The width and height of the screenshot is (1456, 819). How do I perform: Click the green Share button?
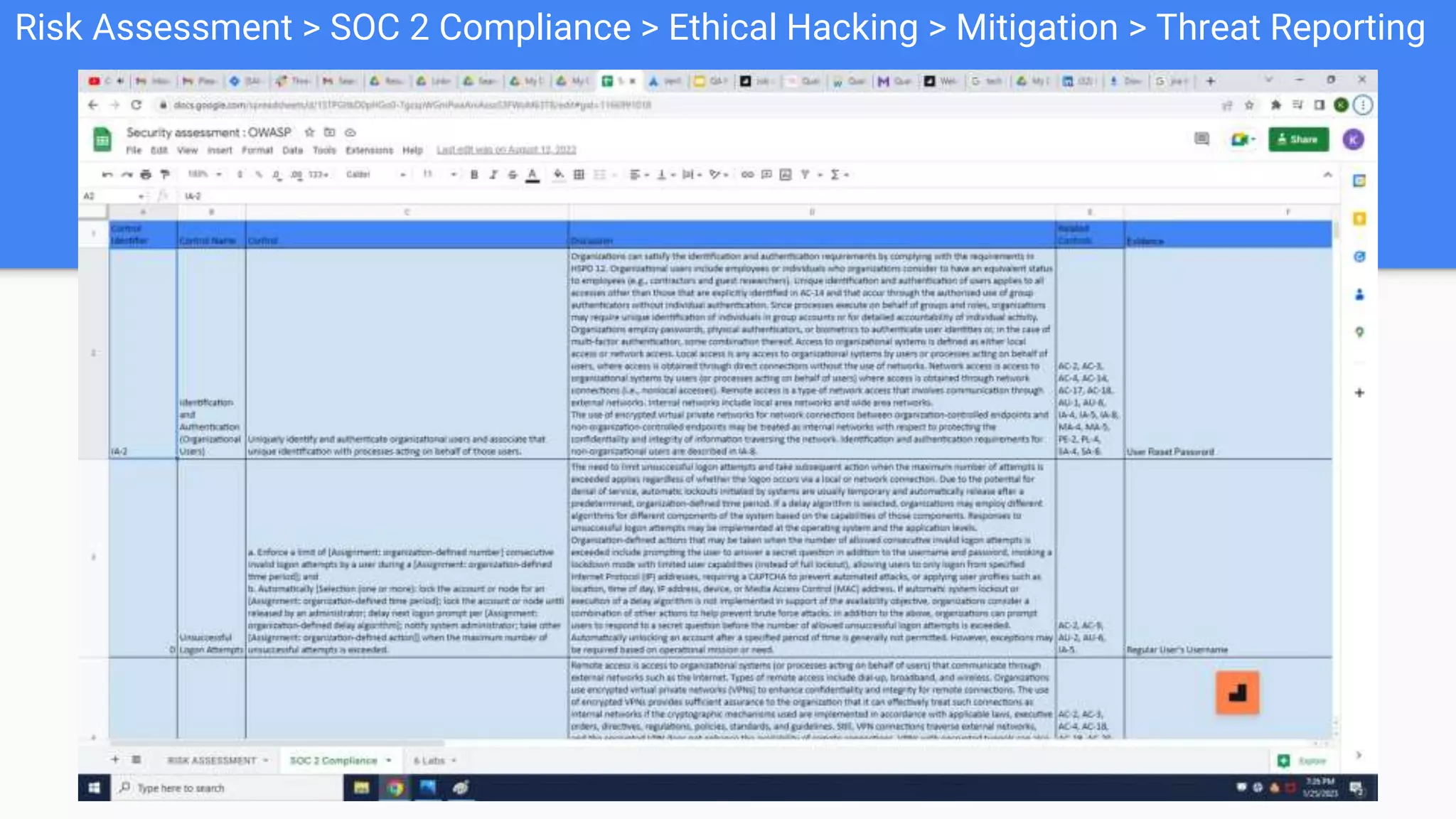[x=1298, y=139]
